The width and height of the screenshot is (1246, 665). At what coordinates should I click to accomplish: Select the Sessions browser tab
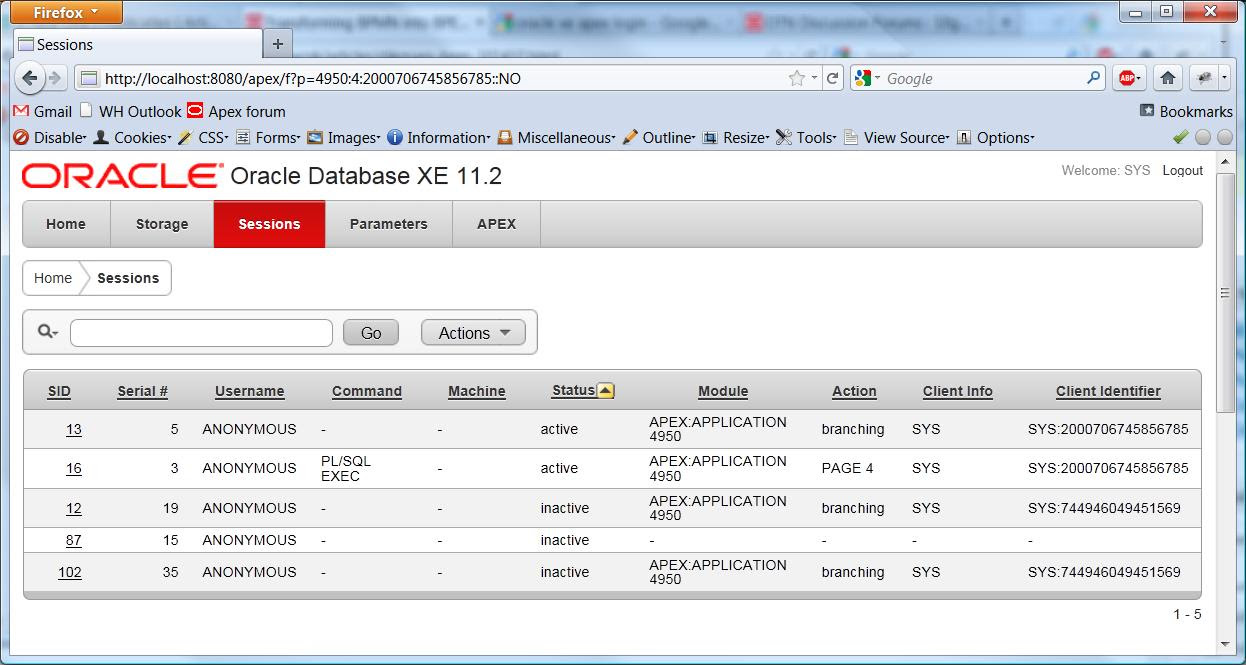[138, 44]
